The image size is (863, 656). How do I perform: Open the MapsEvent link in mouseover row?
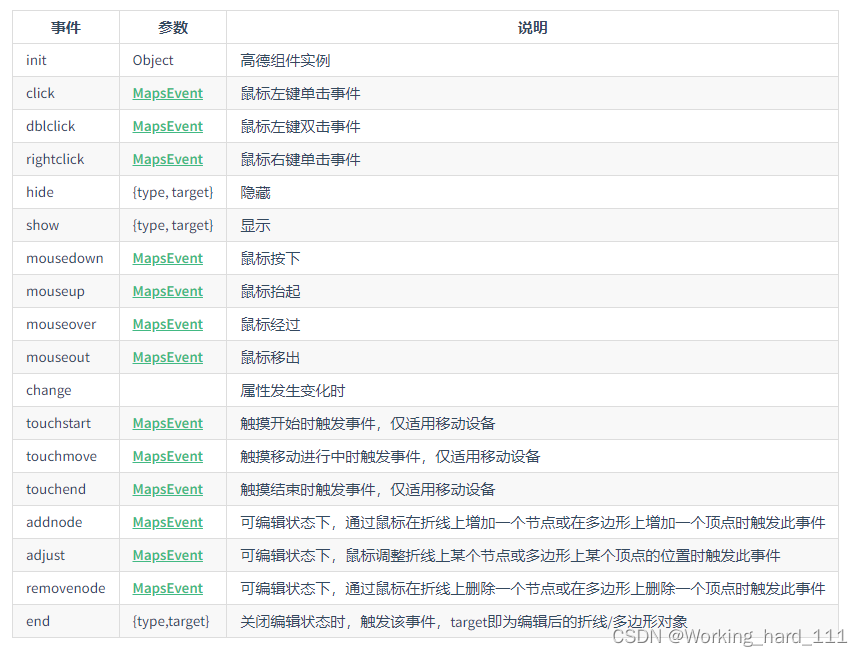pos(168,325)
